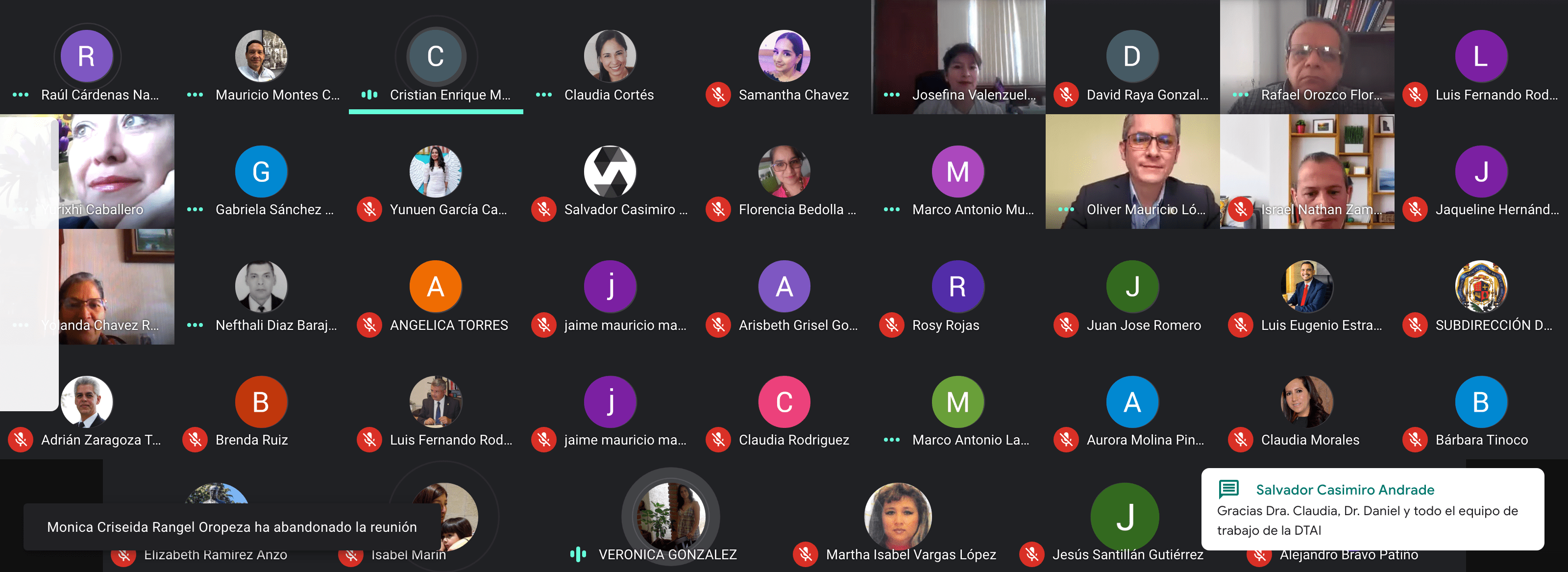
Task: Click Claudia Rodriguez's pink avatar circle
Action: 784,402
